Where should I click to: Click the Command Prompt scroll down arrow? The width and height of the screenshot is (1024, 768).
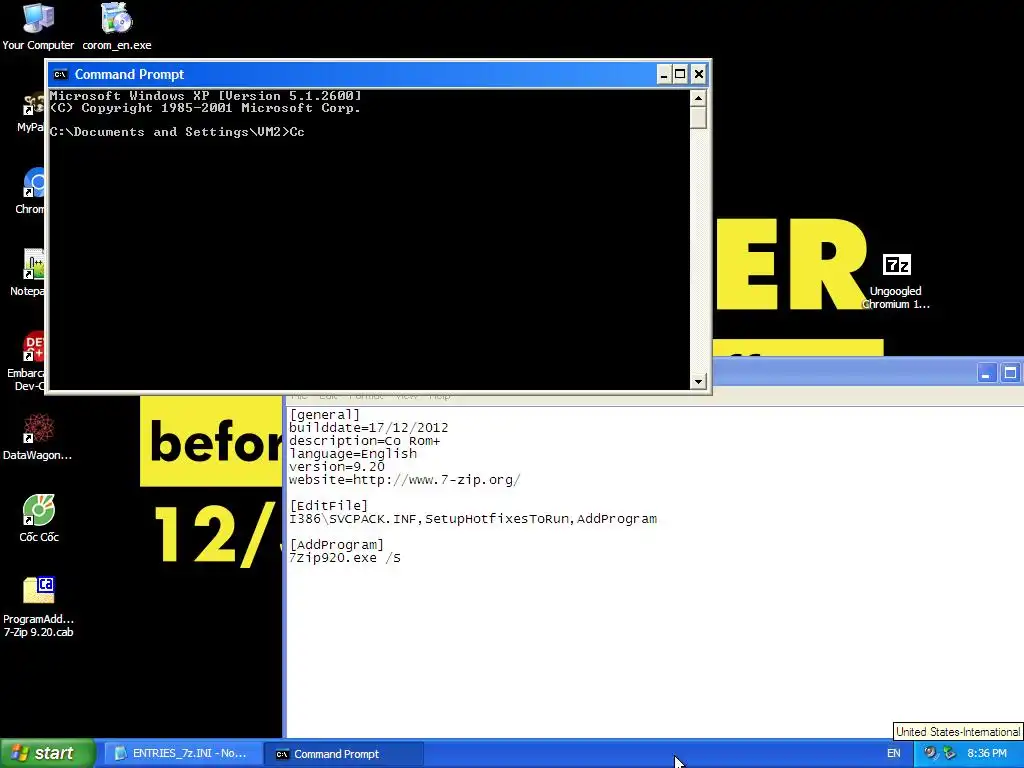[698, 381]
